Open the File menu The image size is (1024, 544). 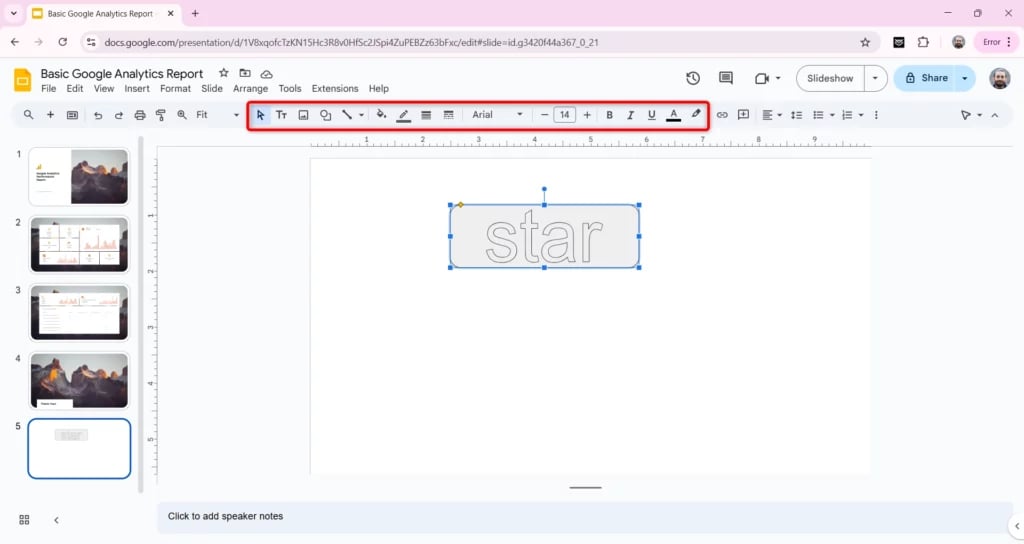pos(48,89)
